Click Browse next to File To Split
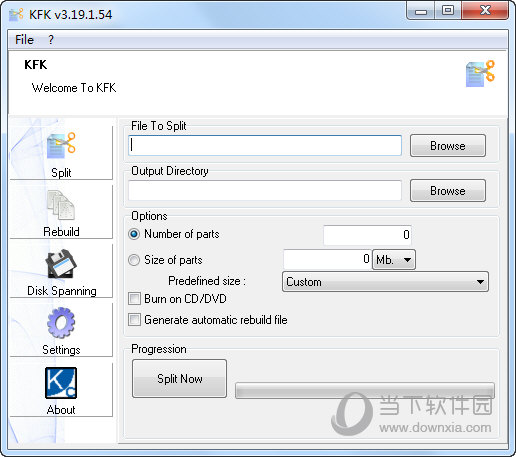 448,146
